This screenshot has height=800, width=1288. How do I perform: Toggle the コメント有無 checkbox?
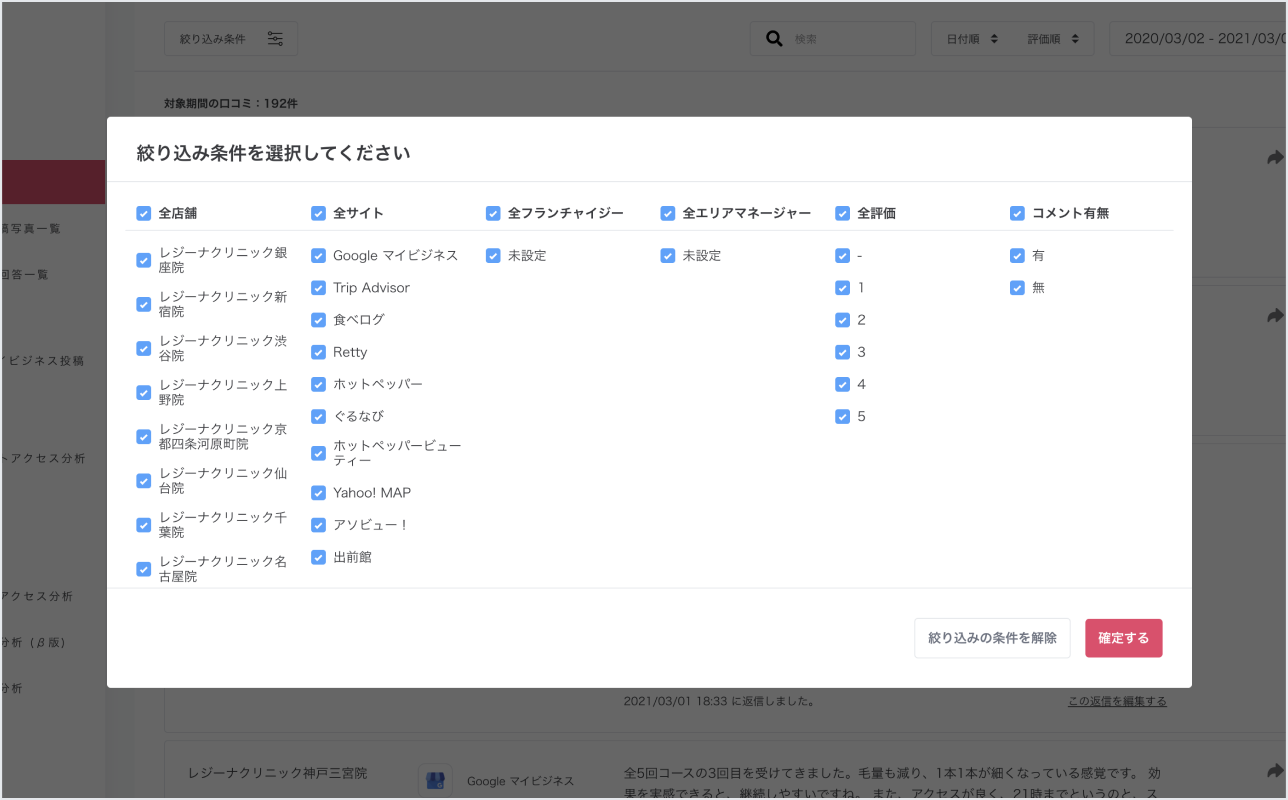click(1017, 213)
